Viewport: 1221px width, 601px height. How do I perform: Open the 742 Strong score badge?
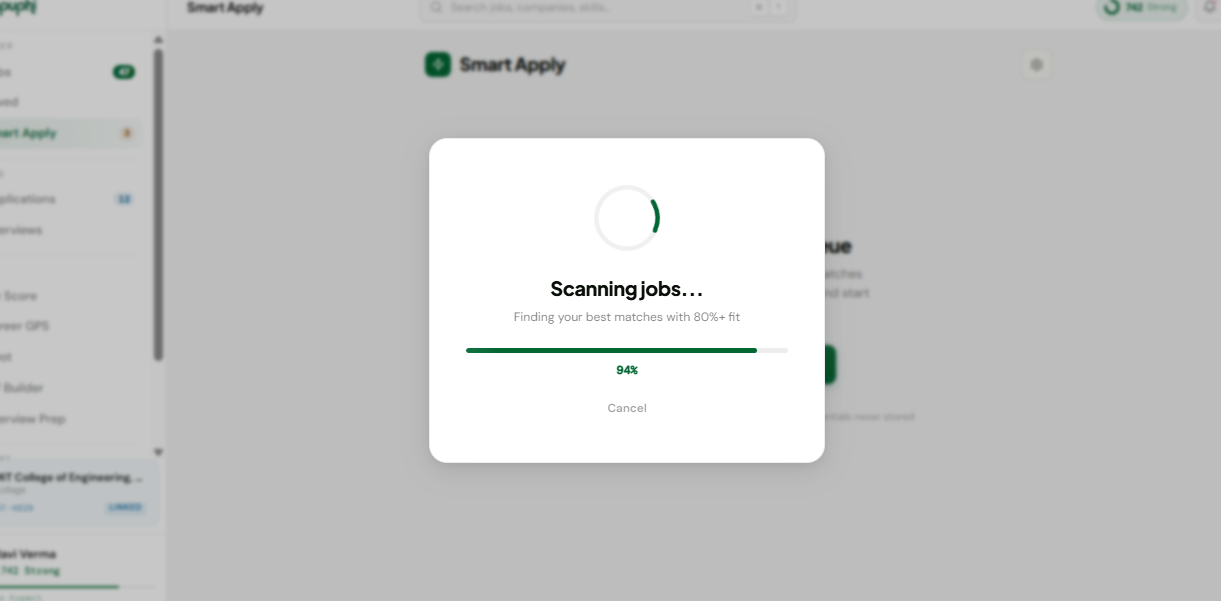point(1142,7)
